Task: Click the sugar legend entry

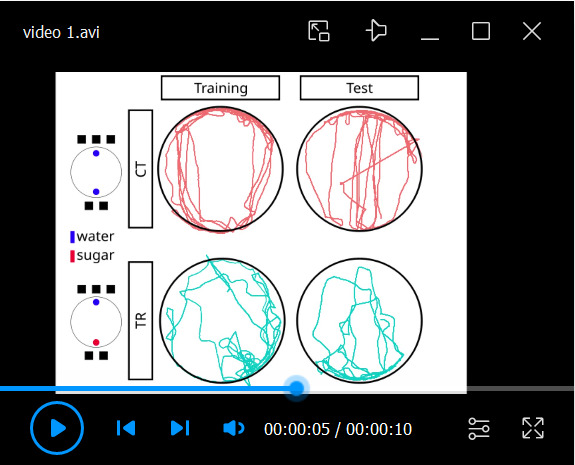Action: 92,256
